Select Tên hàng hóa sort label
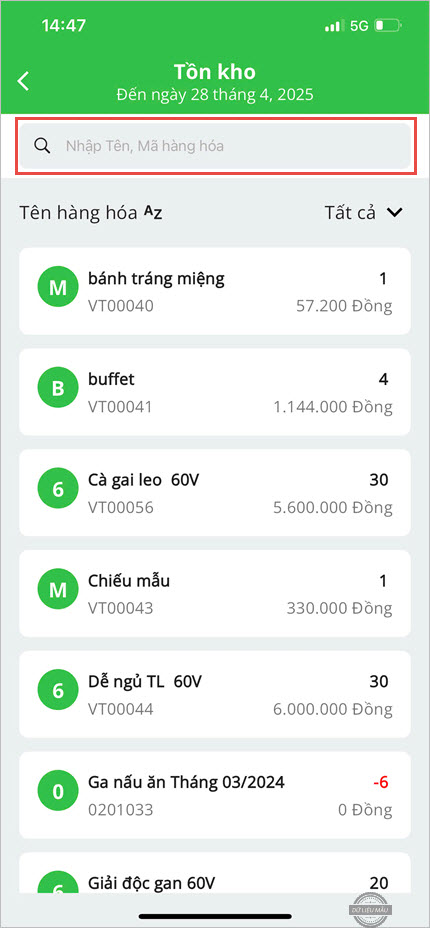This screenshot has width=430, height=928. [80, 213]
